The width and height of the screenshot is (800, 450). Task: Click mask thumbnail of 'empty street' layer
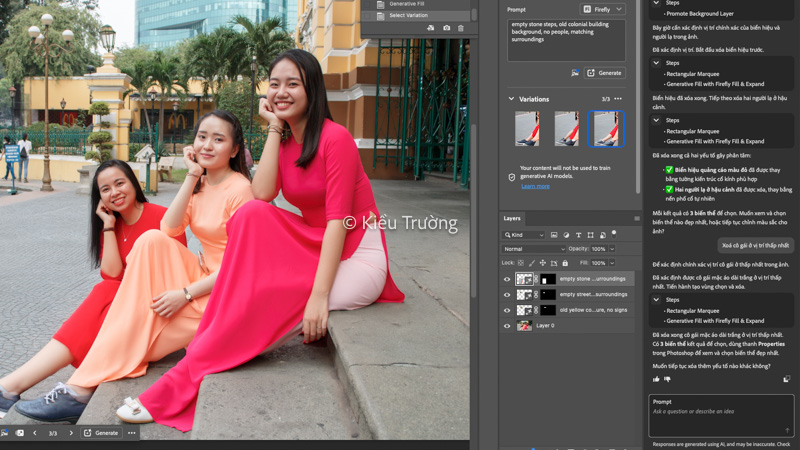click(x=548, y=295)
